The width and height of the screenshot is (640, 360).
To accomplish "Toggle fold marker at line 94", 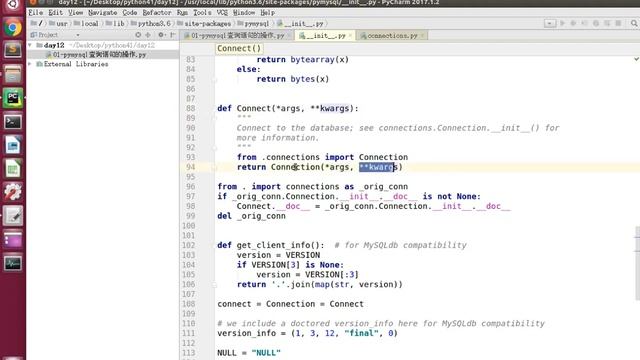I will click(x=214, y=167).
